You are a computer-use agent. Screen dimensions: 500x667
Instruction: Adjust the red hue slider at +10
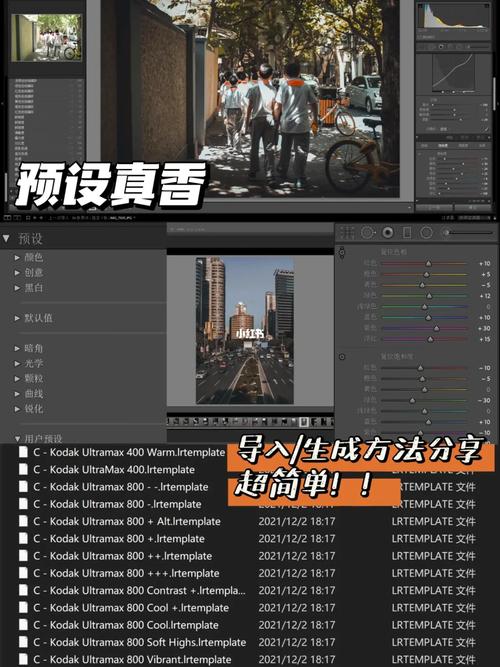[429, 264]
